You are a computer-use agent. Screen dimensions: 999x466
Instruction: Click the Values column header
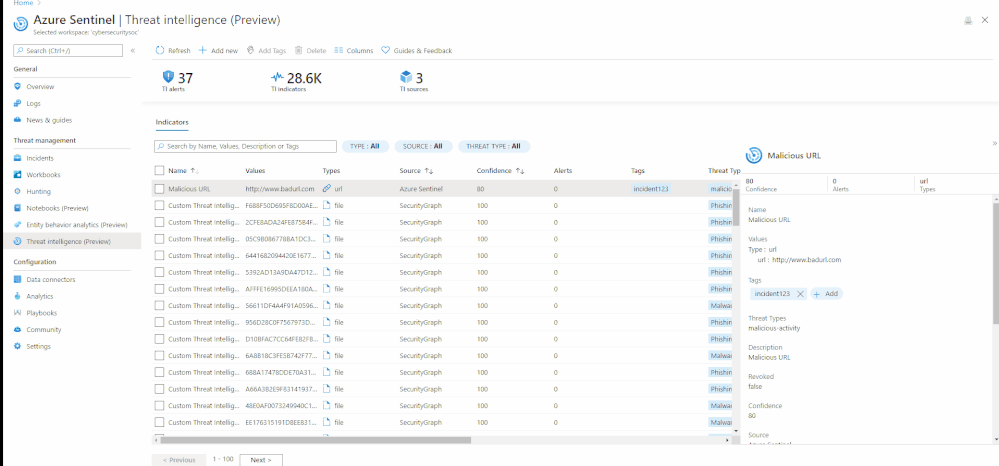(255, 171)
